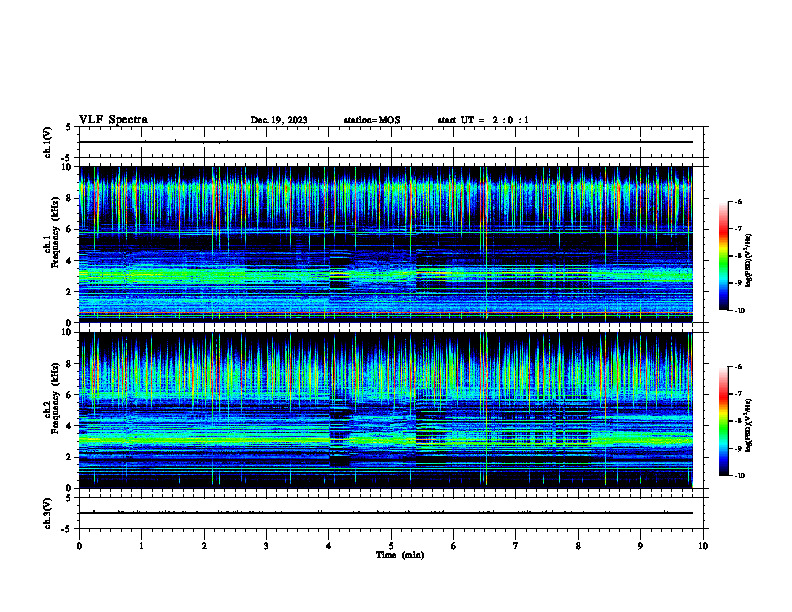The width and height of the screenshot is (792, 612).
Task: Click the "ch.3(V)" axis label
Action: pyautogui.click(x=47, y=513)
